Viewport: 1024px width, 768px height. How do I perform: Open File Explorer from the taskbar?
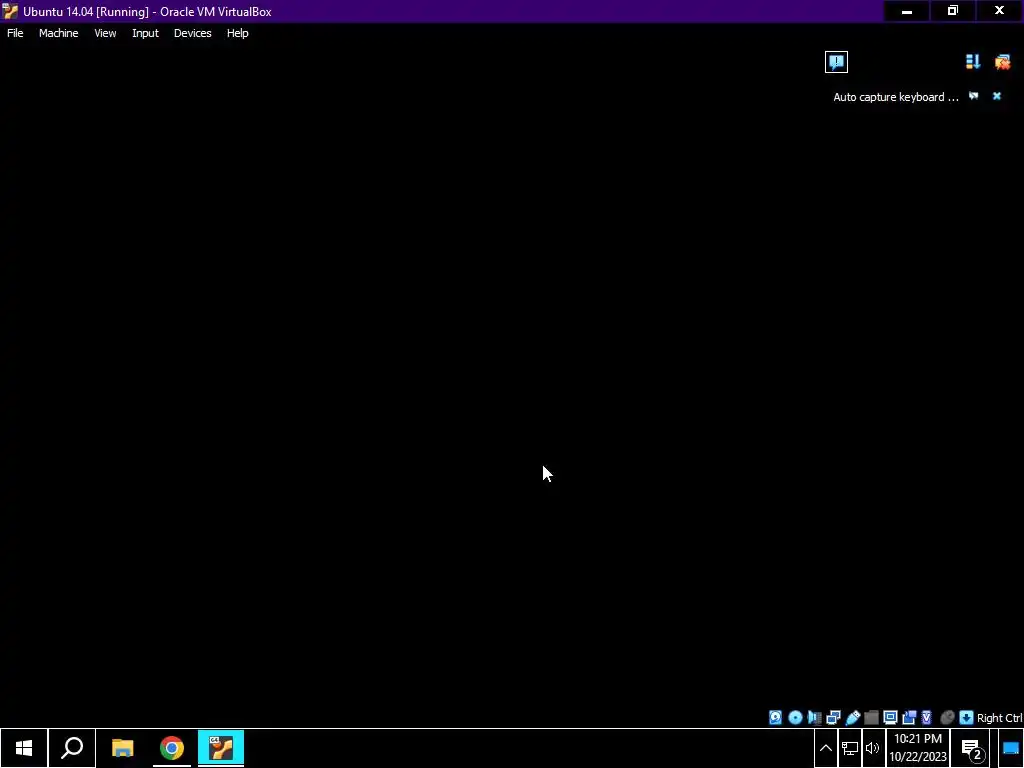[122, 748]
